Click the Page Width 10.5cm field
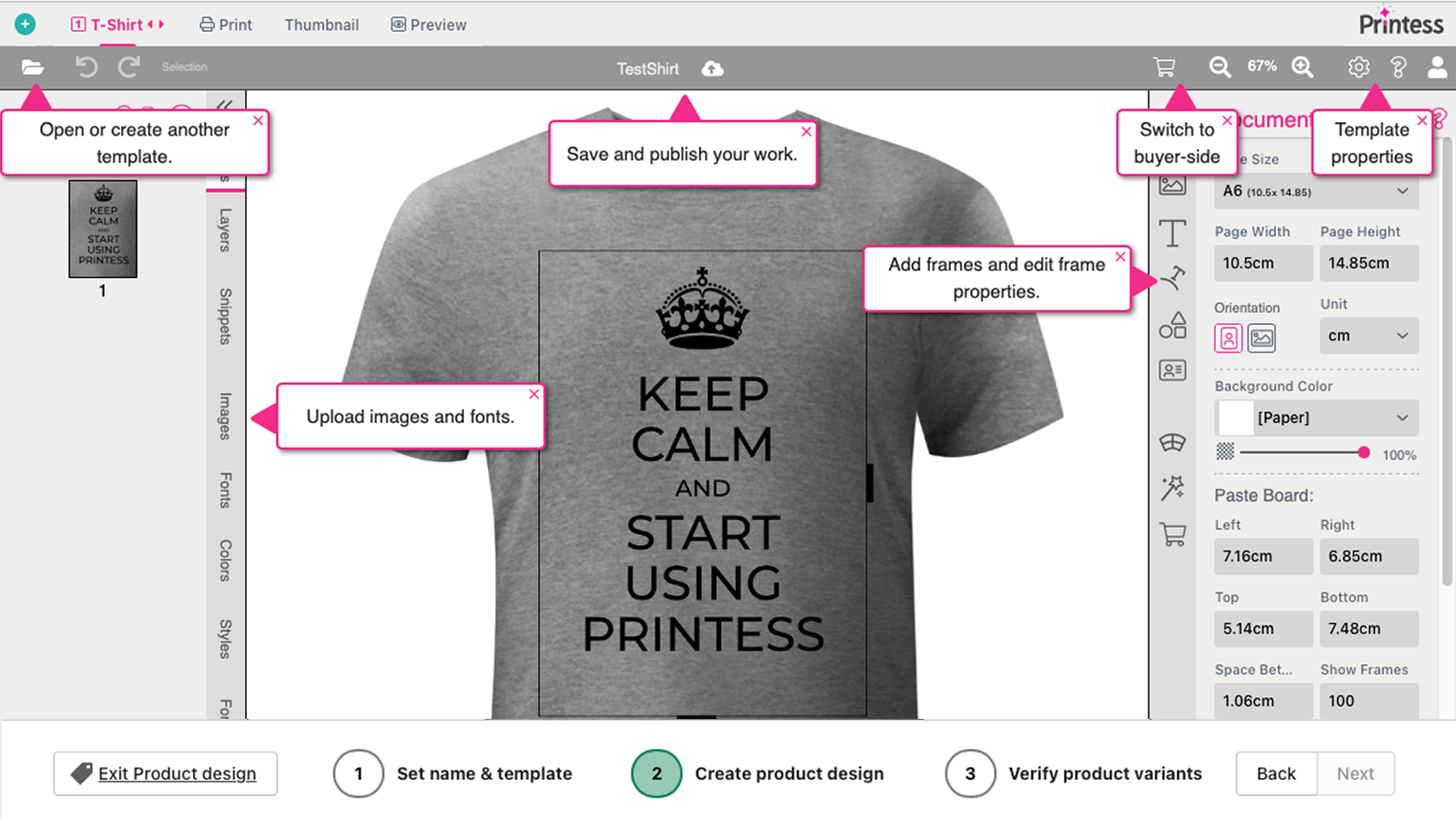 click(1264, 263)
